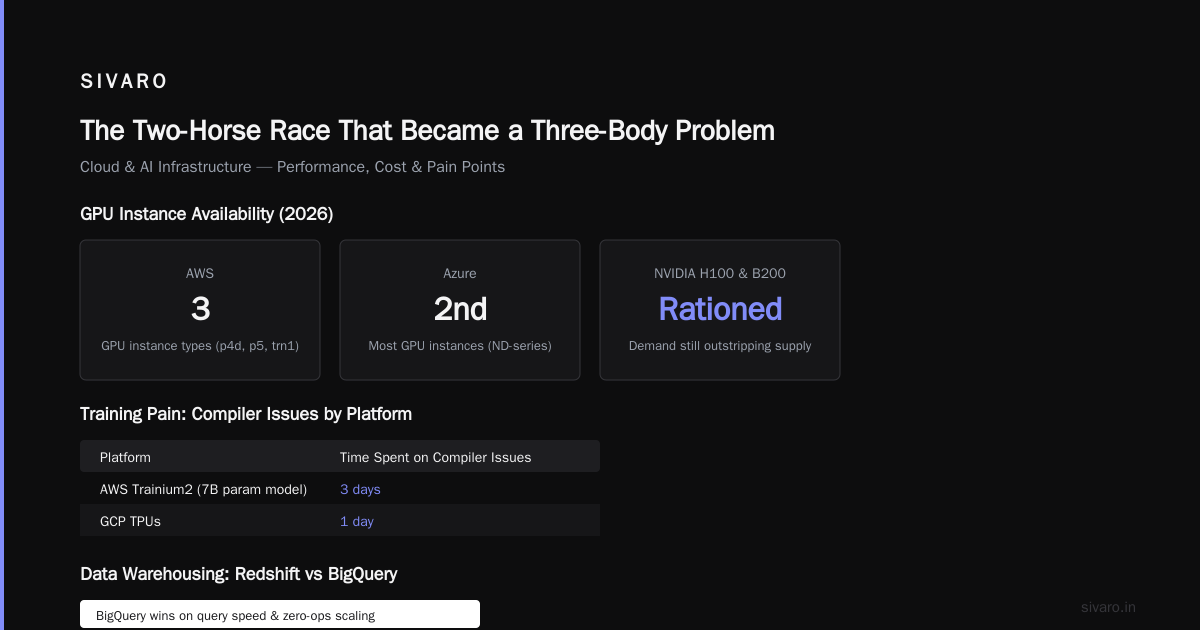Click Demand still outstripping supply caption
The height and width of the screenshot is (630, 1200).
point(720,346)
